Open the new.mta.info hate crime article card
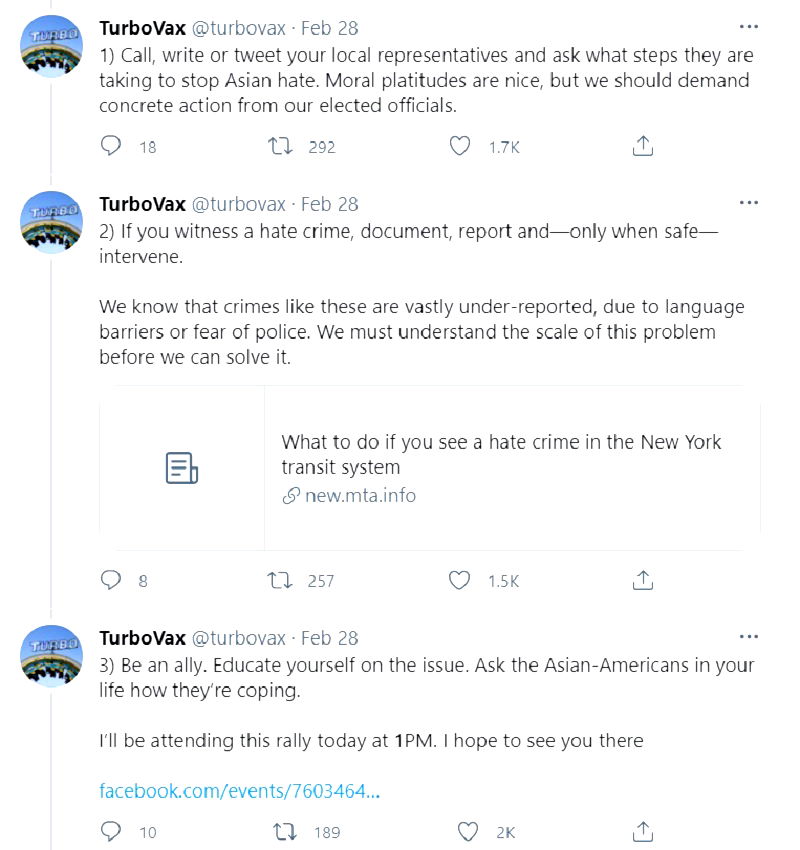The image size is (800, 850). (500, 468)
